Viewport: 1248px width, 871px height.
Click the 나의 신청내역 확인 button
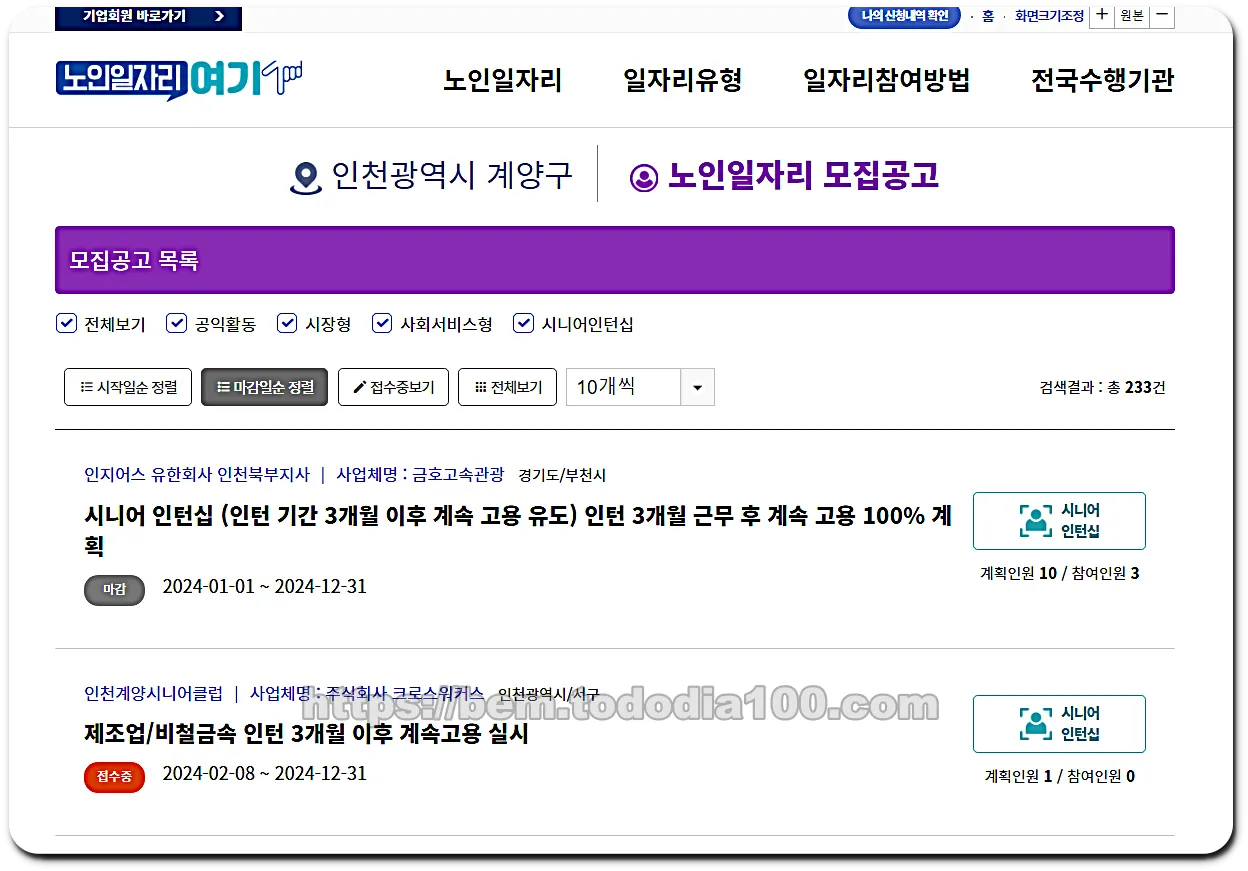click(x=903, y=15)
